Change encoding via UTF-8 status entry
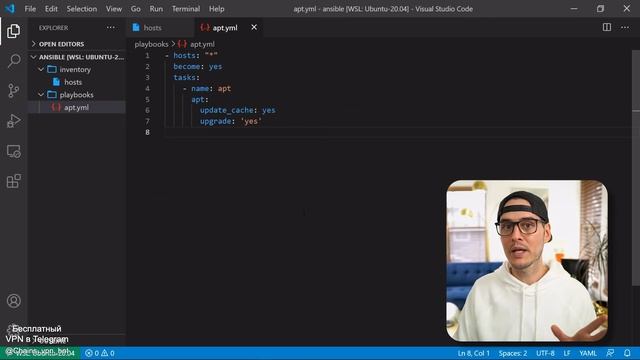Screen dimensions: 640x360 [545, 353]
